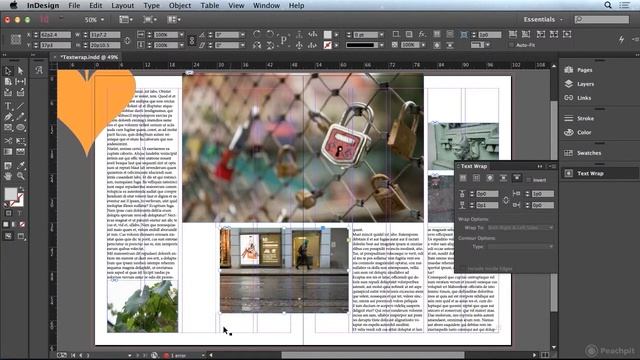Open the Essentials workspace switcher
This screenshot has height=360, width=640.
coord(543,20)
